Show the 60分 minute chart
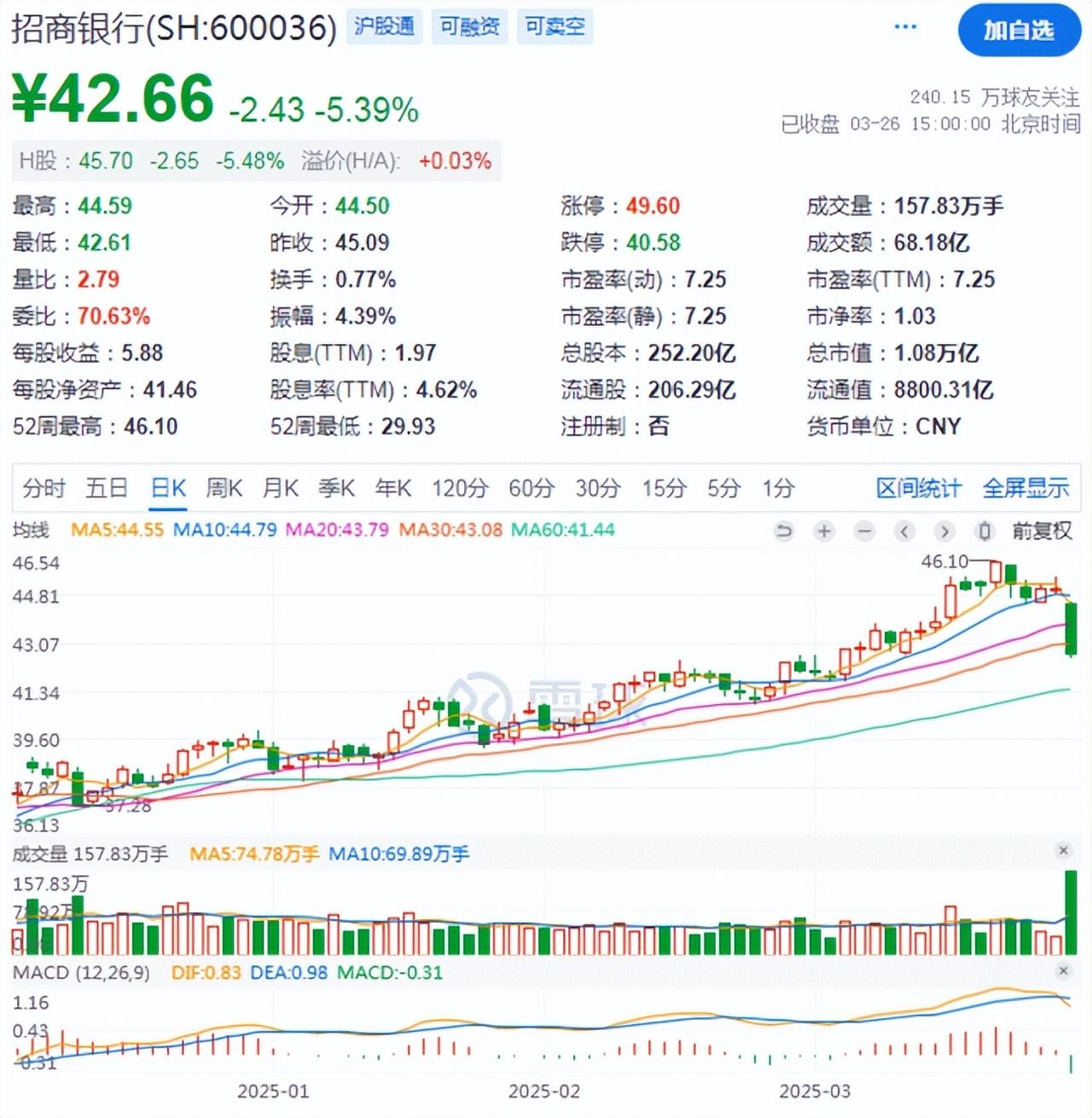1092x1118 pixels. click(x=531, y=488)
